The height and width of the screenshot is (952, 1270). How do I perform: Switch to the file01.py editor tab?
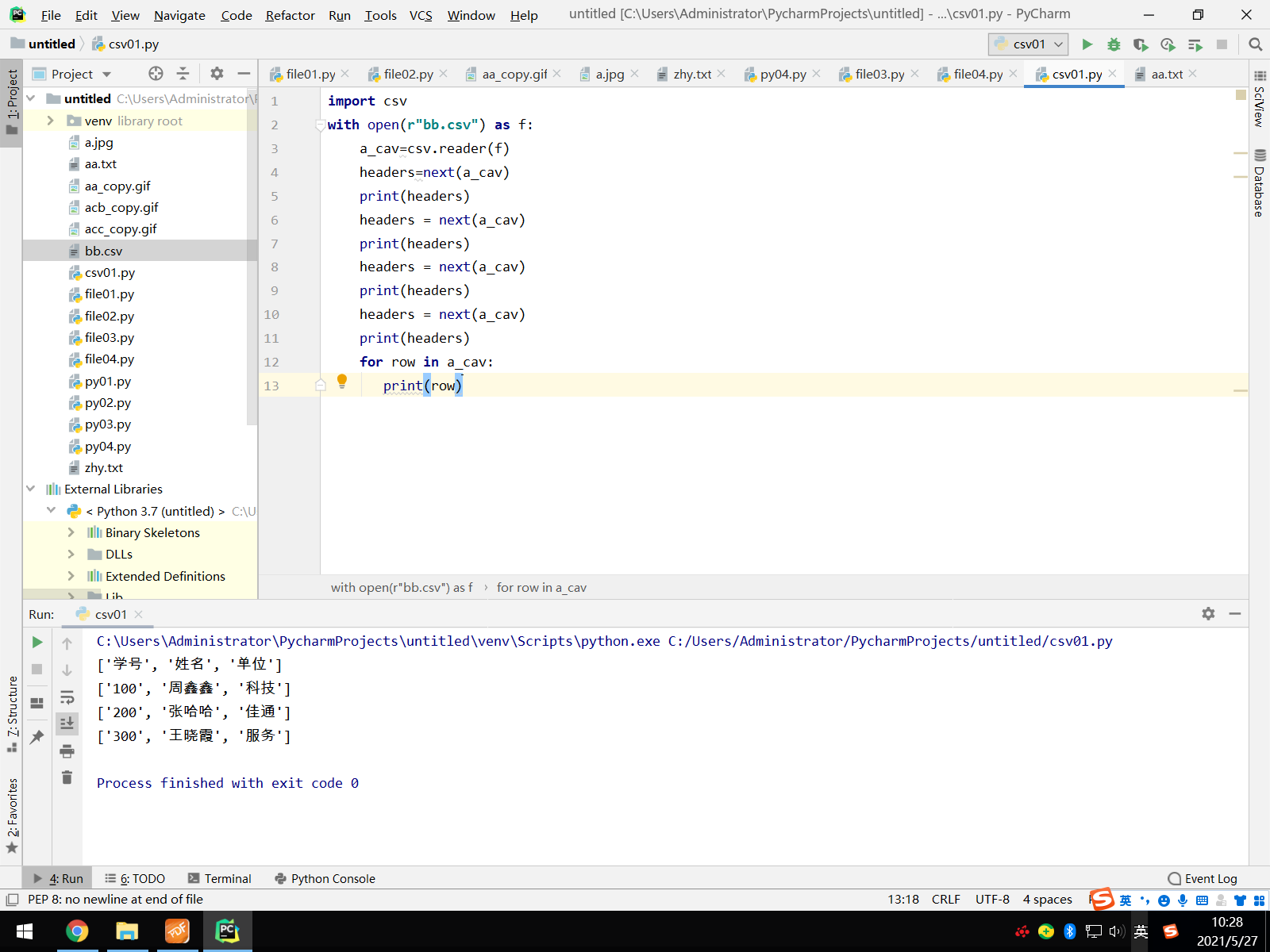click(x=310, y=74)
